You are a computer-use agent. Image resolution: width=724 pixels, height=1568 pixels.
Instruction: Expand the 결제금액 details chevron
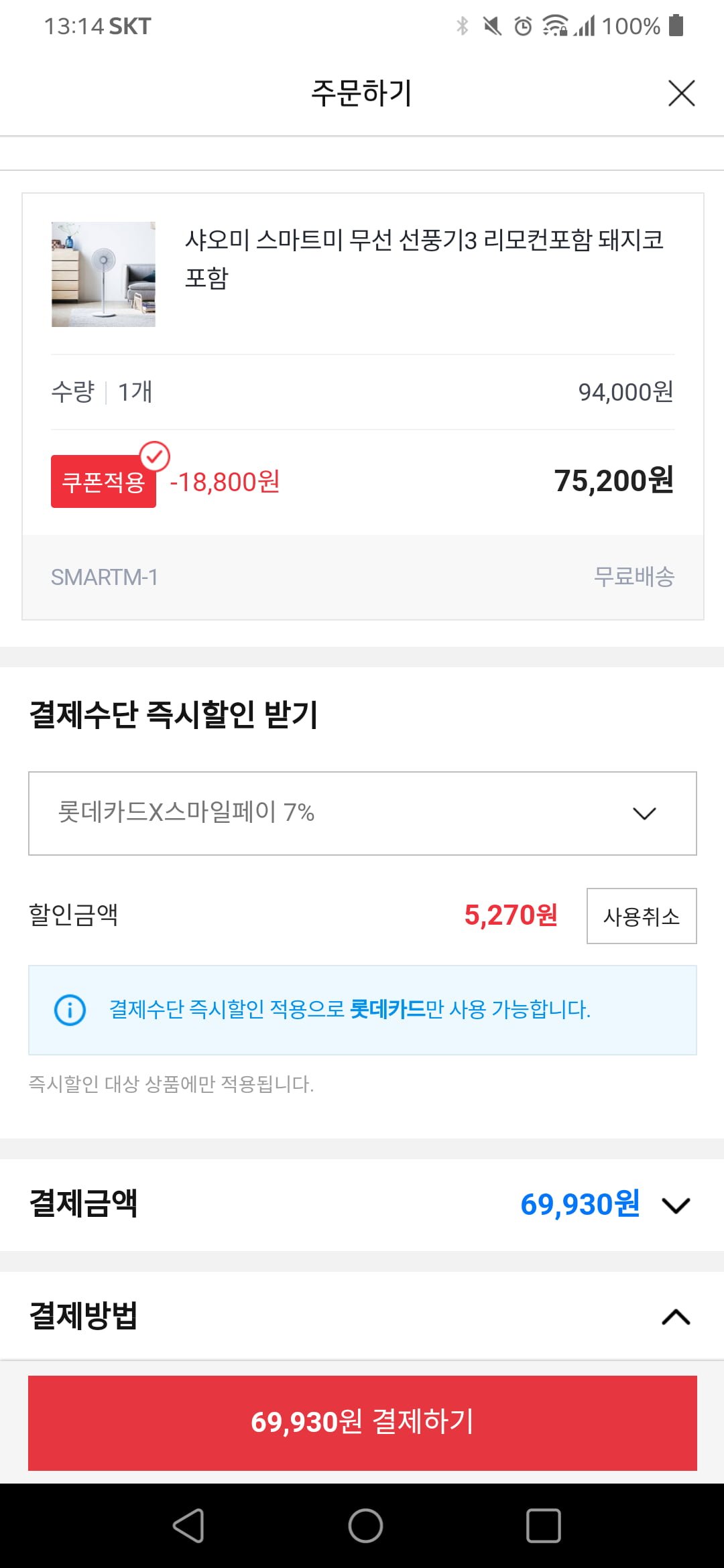coord(676,1205)
